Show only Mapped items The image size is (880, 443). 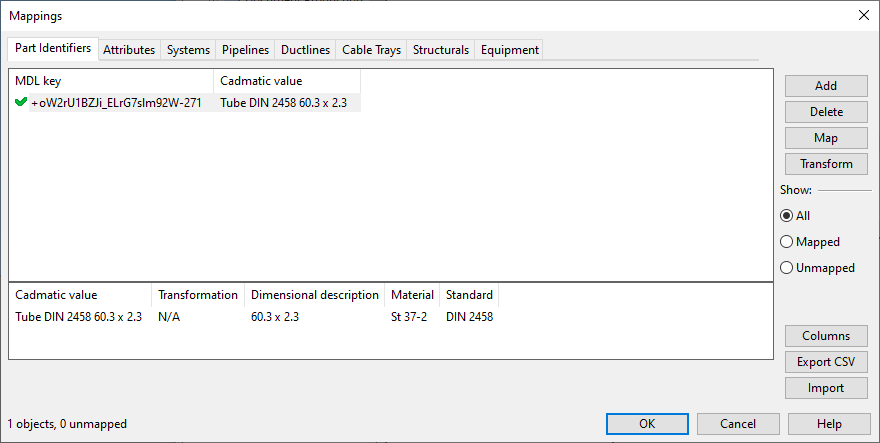coord(787,242)
